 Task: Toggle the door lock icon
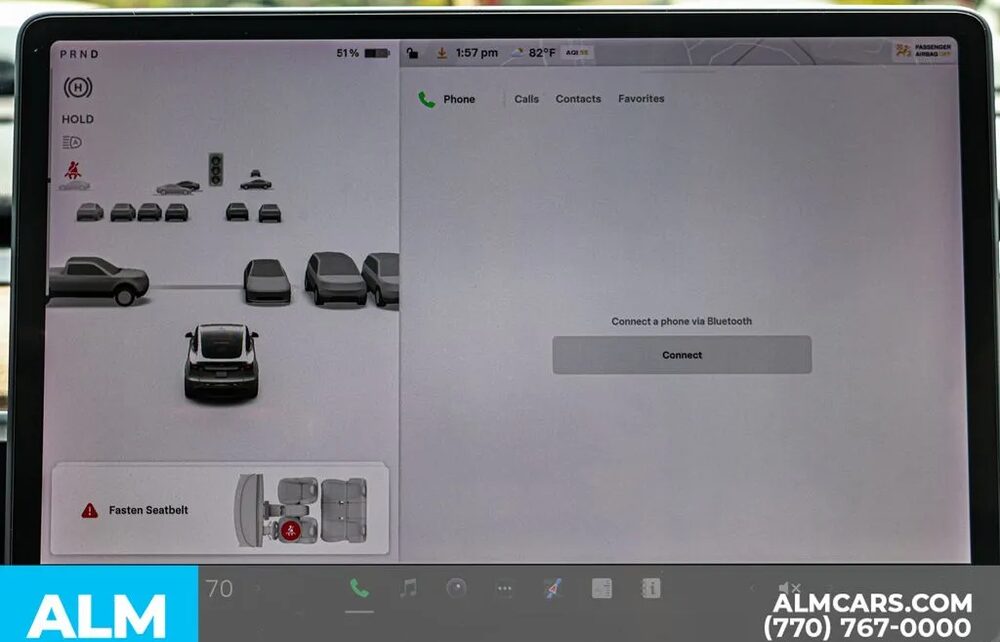[x=413, y=53]
